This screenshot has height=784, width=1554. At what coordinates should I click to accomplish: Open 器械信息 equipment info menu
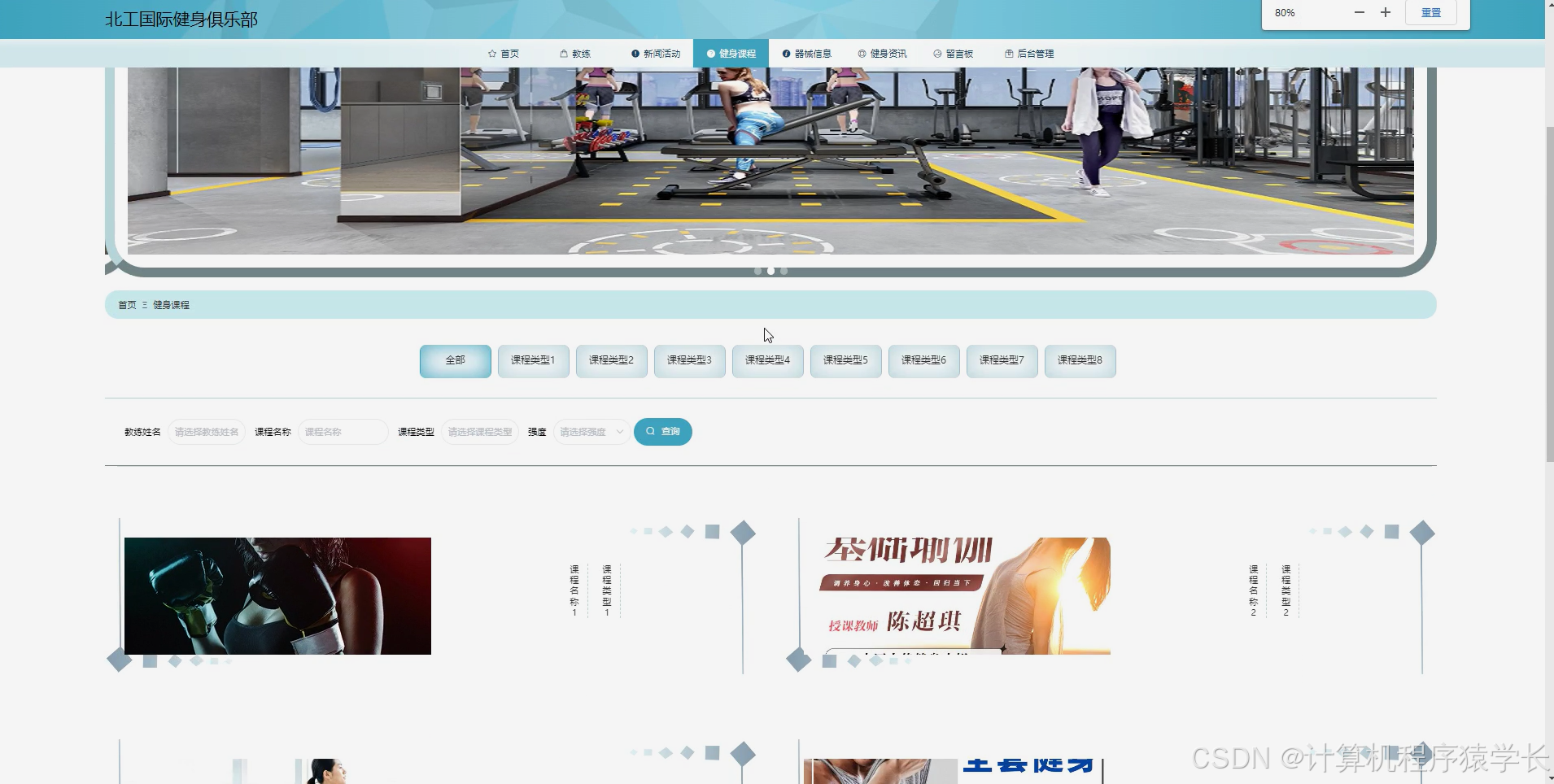807,54
